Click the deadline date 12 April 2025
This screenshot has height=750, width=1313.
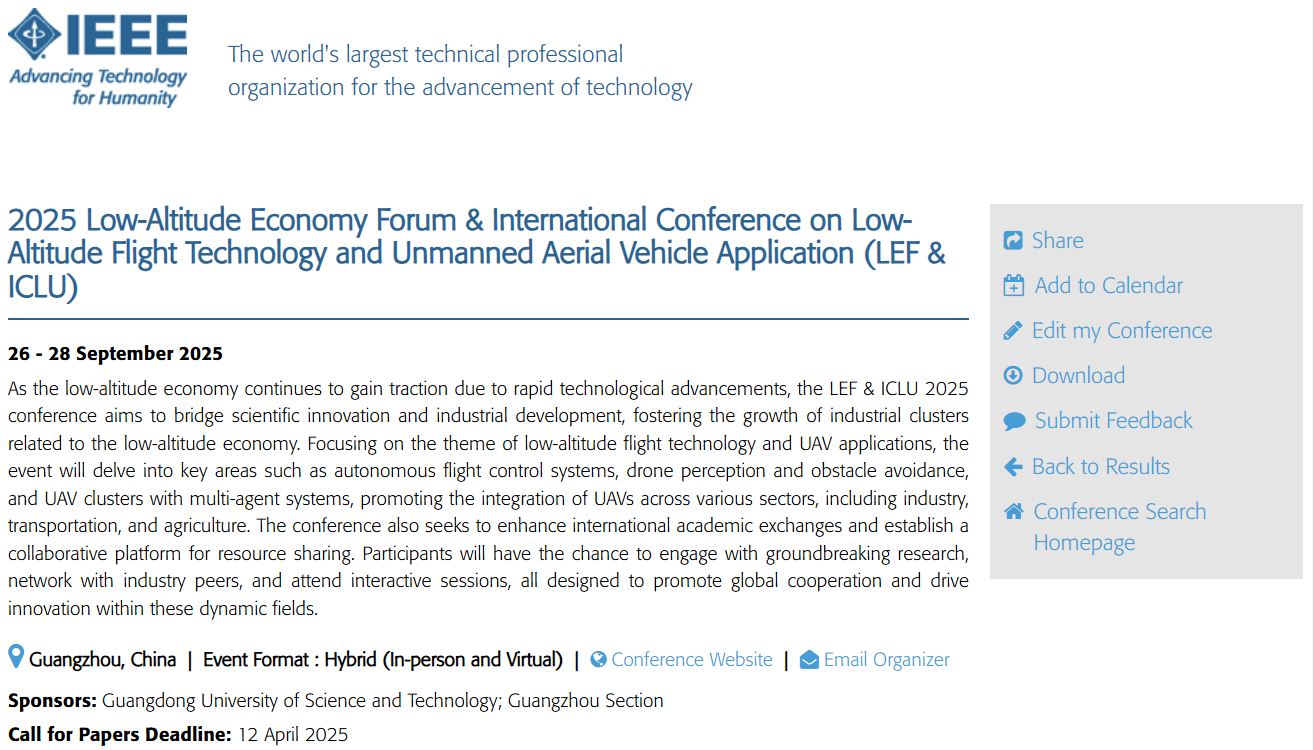(x=293, y=735)
